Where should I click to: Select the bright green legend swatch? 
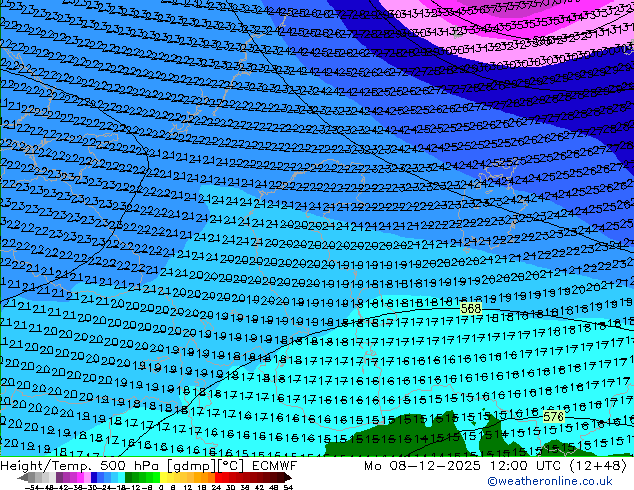(x=156, y=478)
